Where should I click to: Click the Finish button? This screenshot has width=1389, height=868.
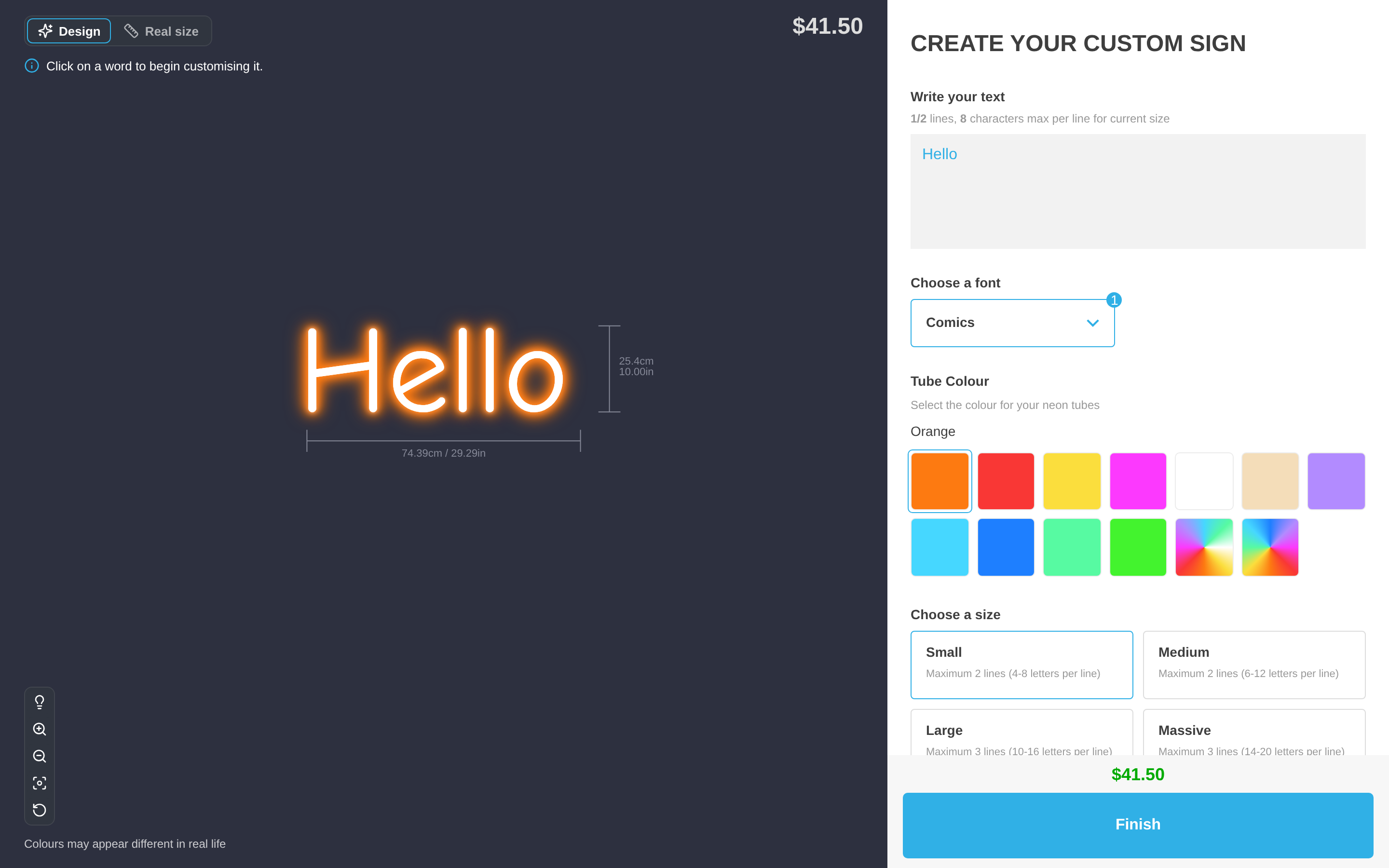(1138, 825)
